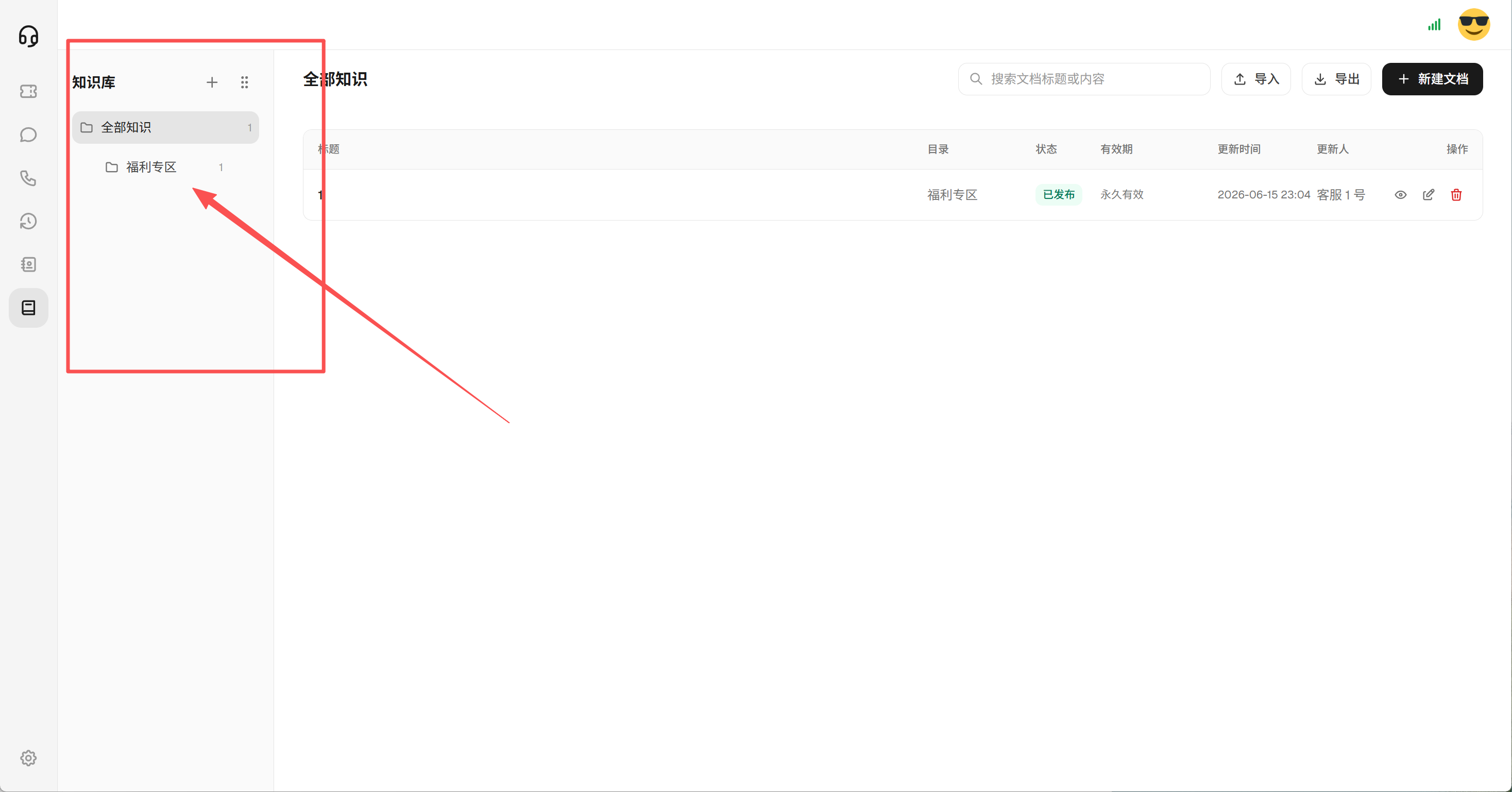Open the contacts book icon in sidebar

(x=28, y=264)
